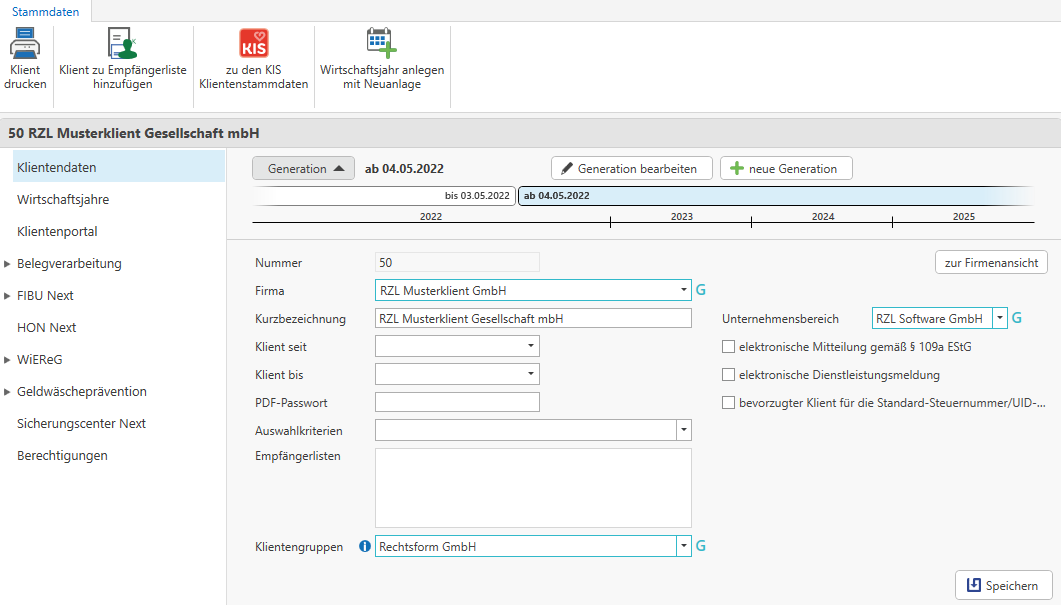Switch to the Stammdaten ribbon tab
The image size is (1061, 605).
46,11
